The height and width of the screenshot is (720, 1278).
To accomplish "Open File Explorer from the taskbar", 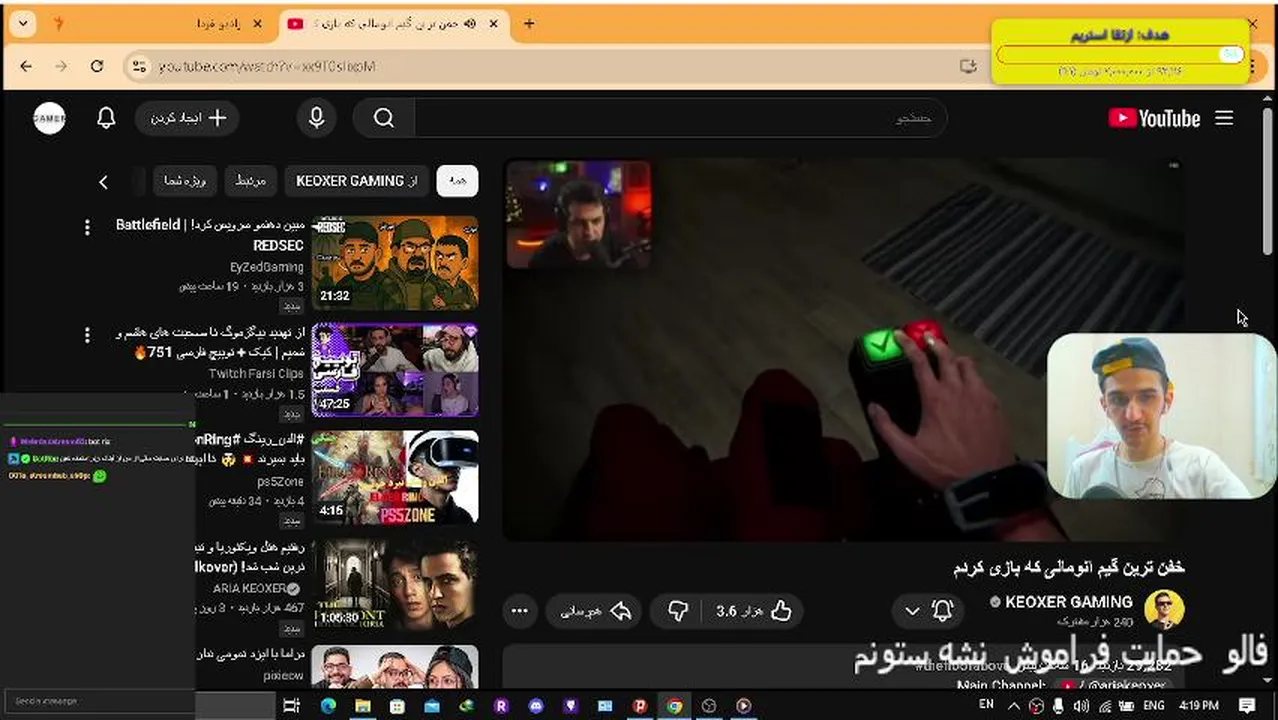I will point(362,706).
